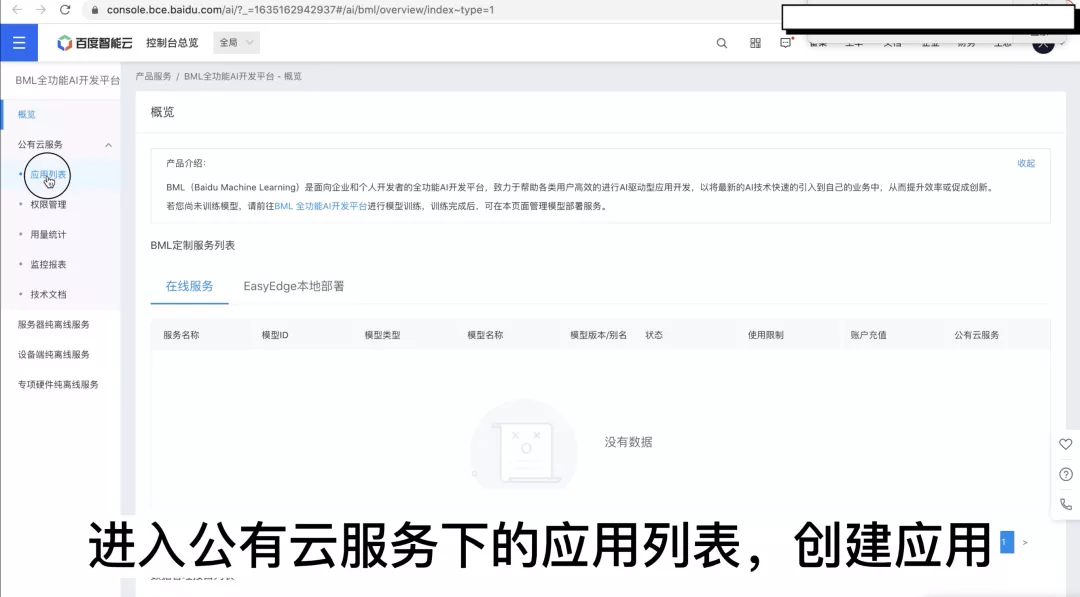Viewport: 1080px width, 597px height.
Task: Open the hamburger menu button
Action: 19,43
